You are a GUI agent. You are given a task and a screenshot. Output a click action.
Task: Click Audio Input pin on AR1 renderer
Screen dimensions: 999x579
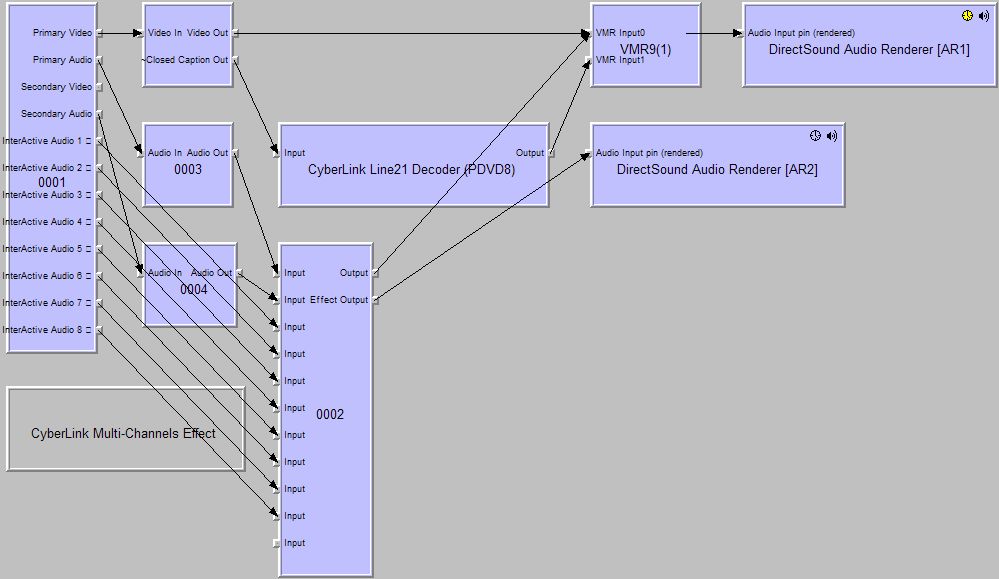(x=740, y=33)
